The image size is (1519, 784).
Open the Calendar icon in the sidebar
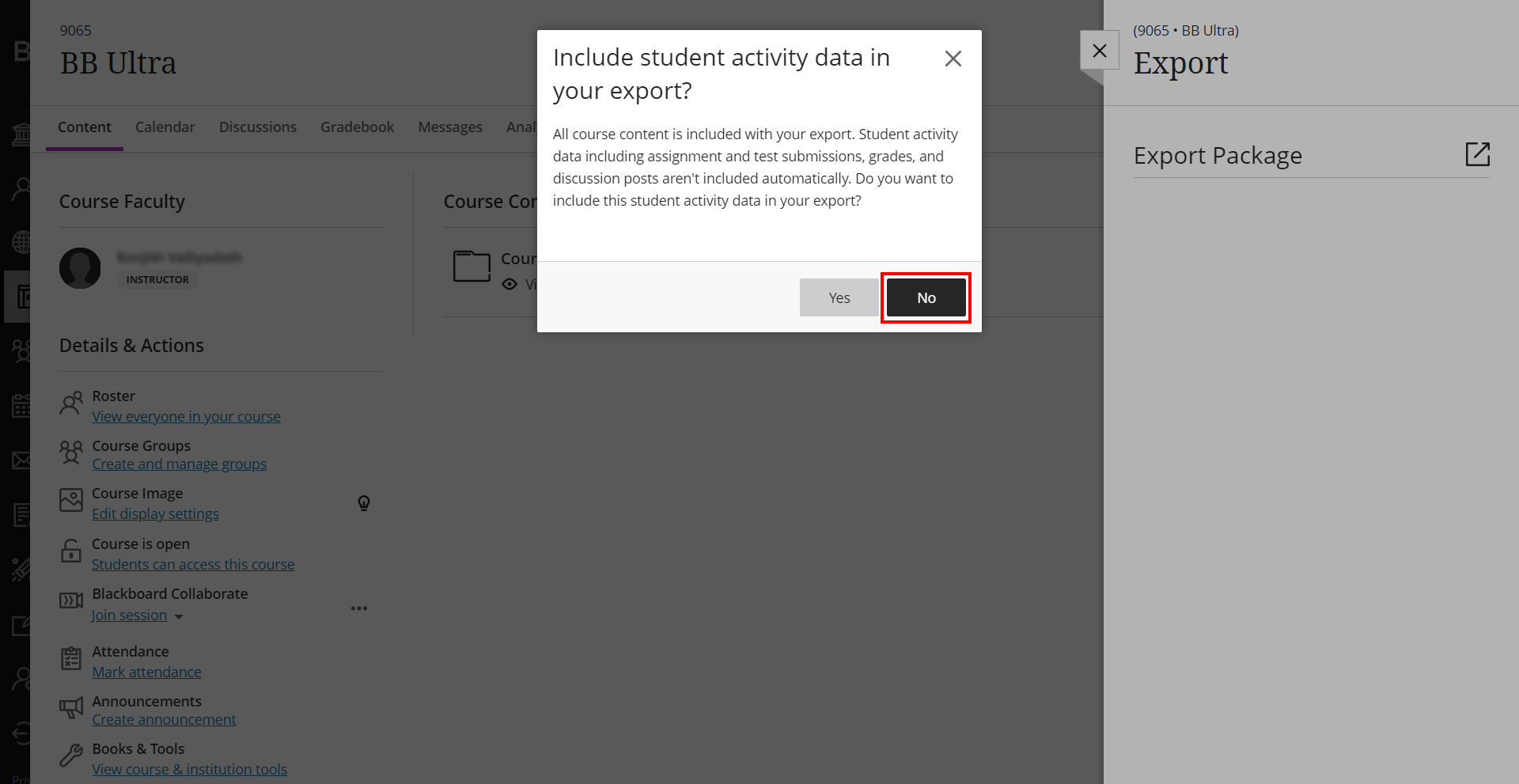point(20,406)
